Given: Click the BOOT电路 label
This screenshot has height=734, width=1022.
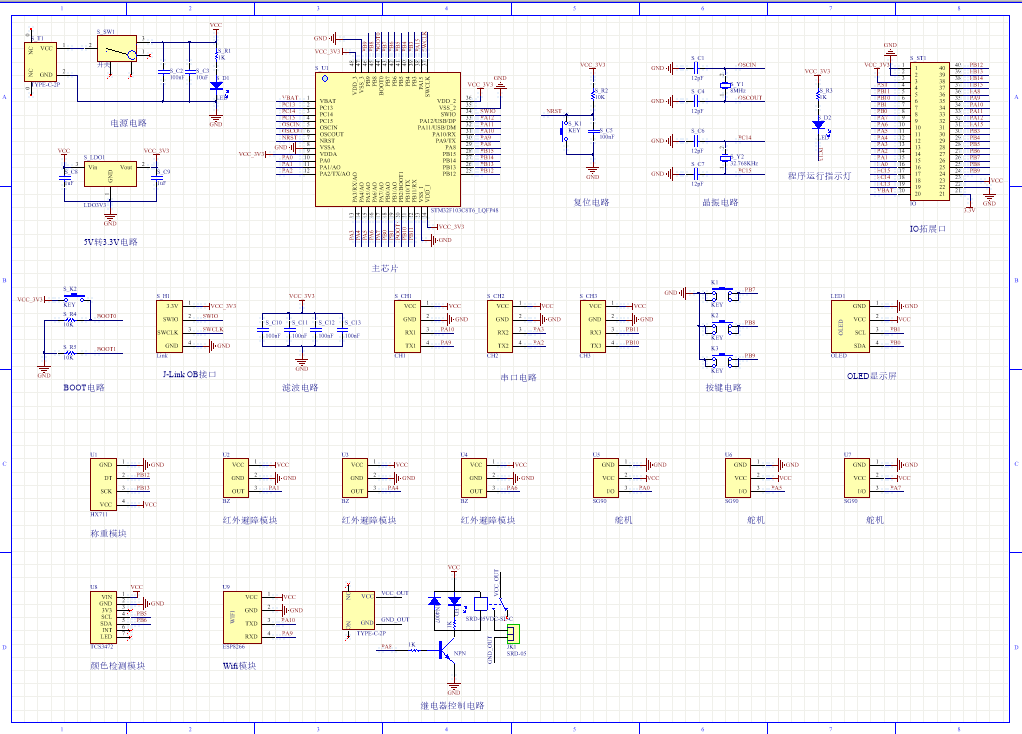Looking at the screenshot, I should 83,387.
